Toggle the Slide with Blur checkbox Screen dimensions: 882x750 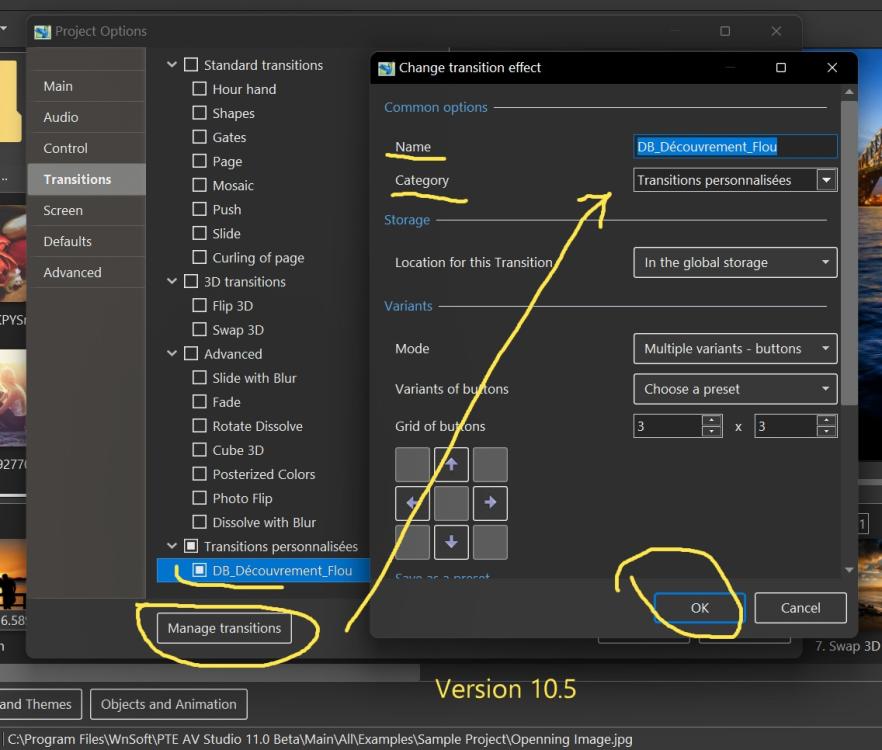[200, 378]
